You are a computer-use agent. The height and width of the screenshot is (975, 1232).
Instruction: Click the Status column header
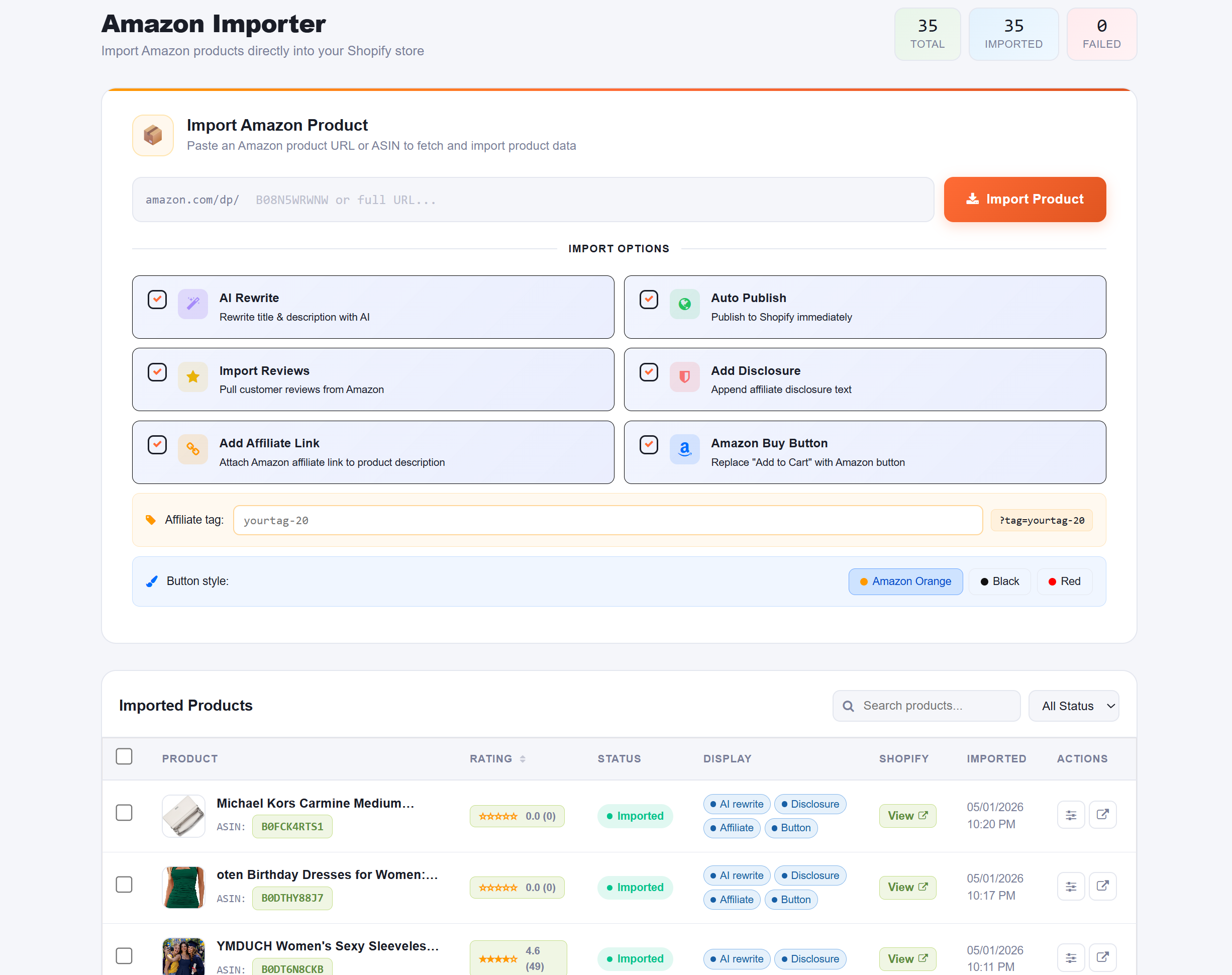tap(619, 759)
